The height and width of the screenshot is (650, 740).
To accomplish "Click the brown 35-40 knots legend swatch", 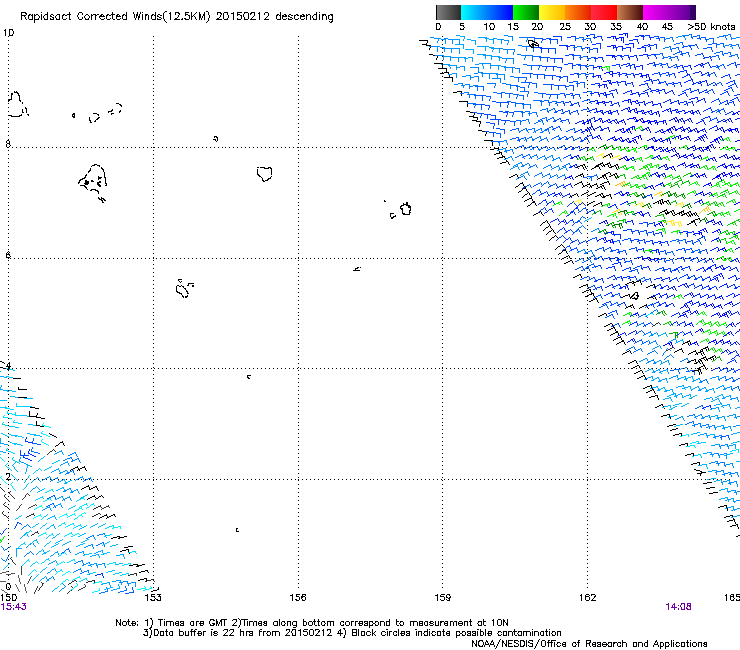I will pyautogui.click(x=630, y=12).
